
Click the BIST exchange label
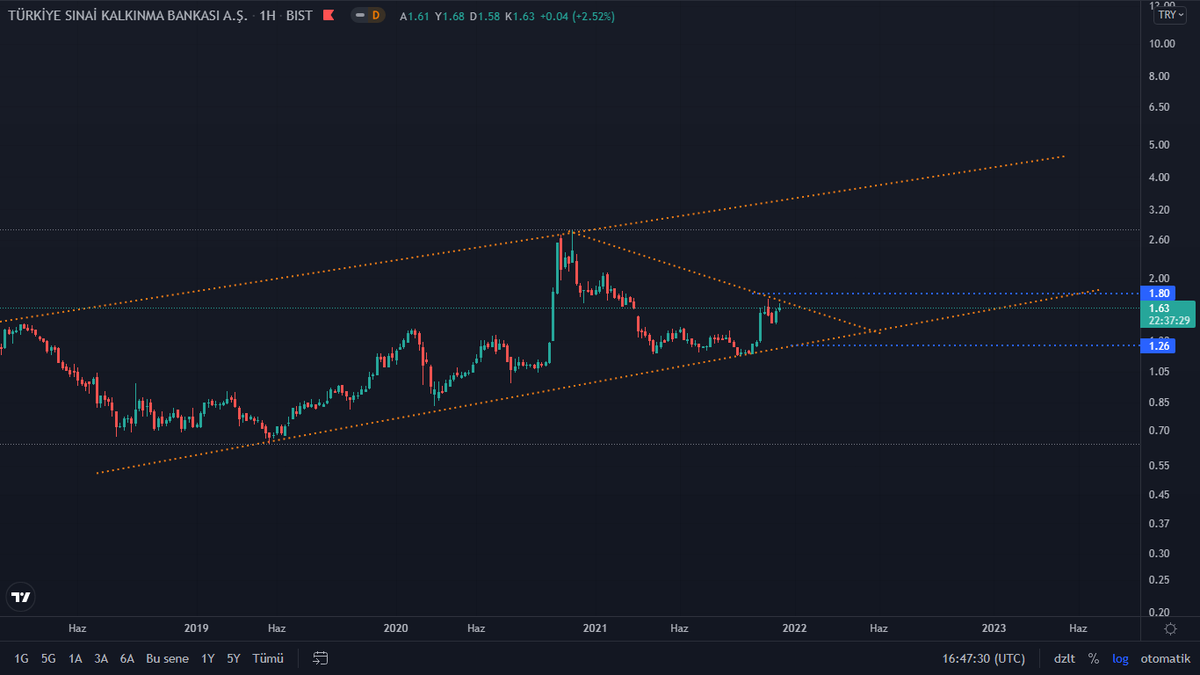coord(300,15)
